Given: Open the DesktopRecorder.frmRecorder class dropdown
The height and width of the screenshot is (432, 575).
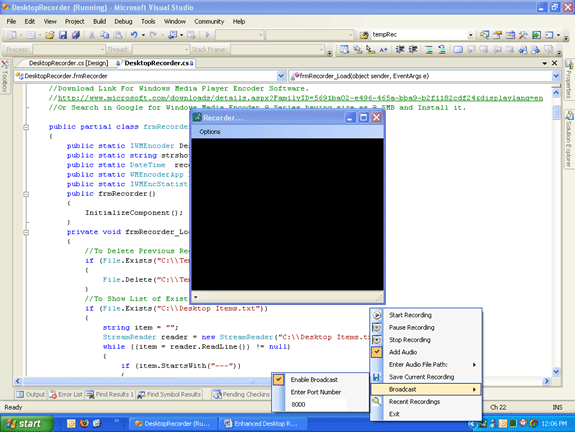Looking at the screenshot, I should 281,76.
